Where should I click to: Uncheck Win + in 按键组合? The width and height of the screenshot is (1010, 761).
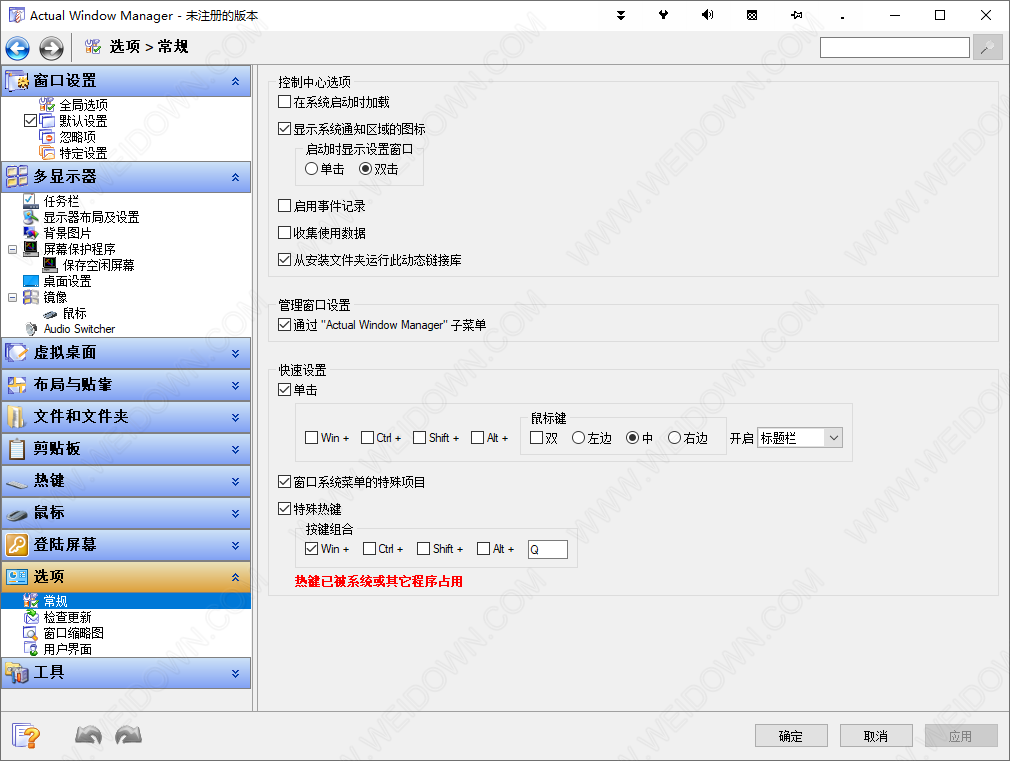311,548
